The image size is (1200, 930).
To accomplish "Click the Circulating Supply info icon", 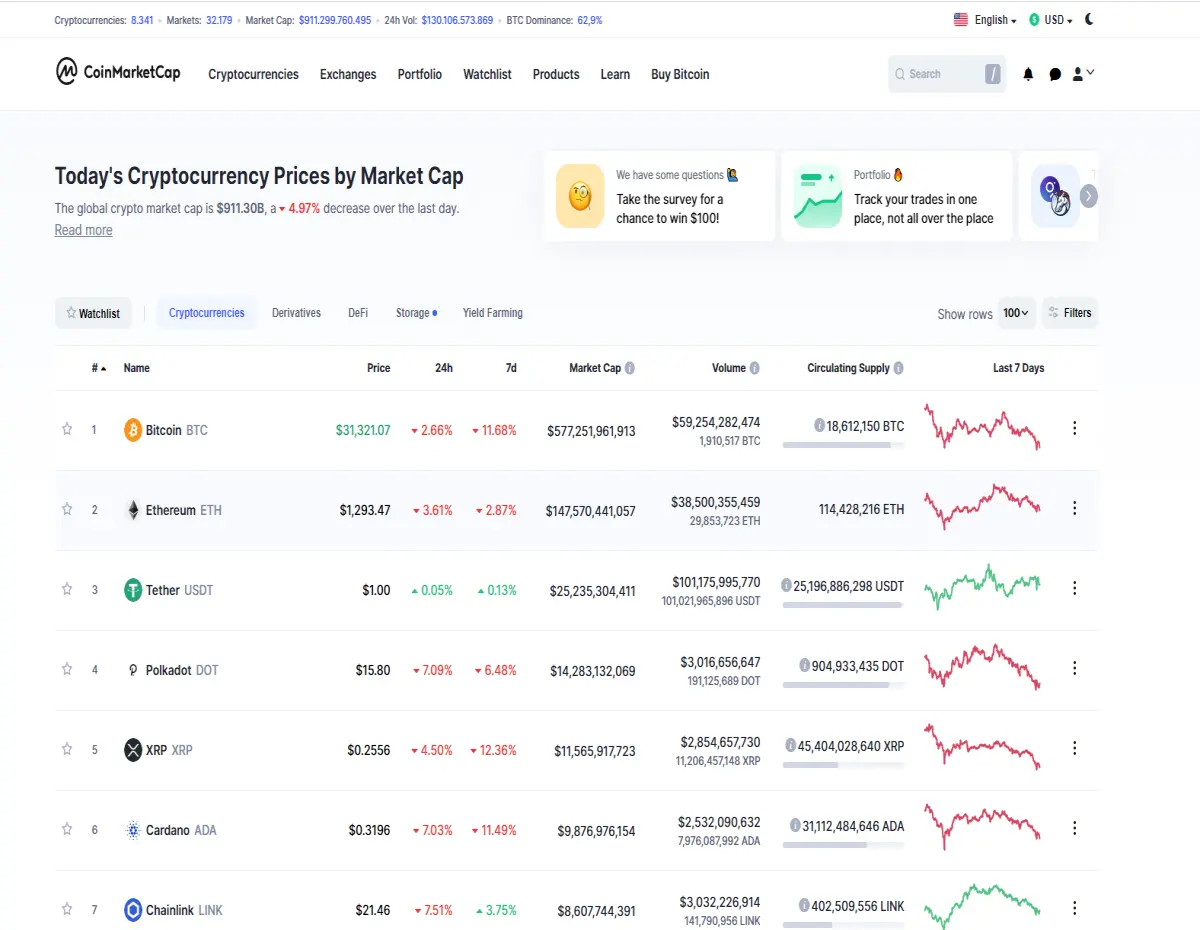I will coord(898,368).
